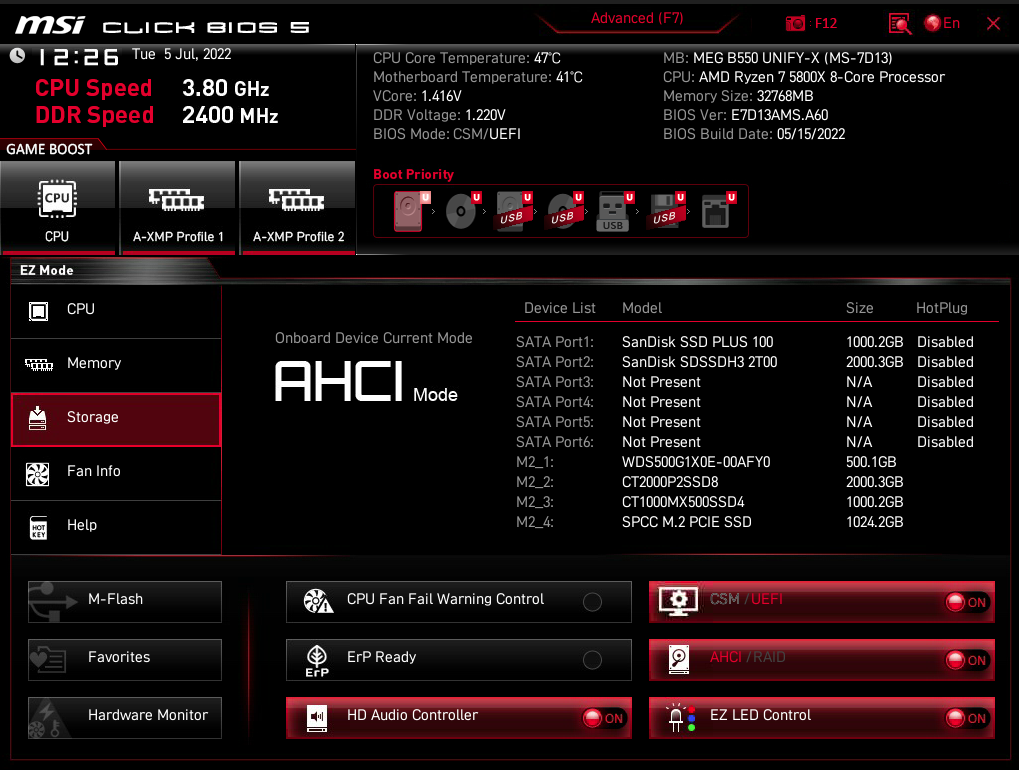Select the USB CD boot device icon

(x=564, y=211)
